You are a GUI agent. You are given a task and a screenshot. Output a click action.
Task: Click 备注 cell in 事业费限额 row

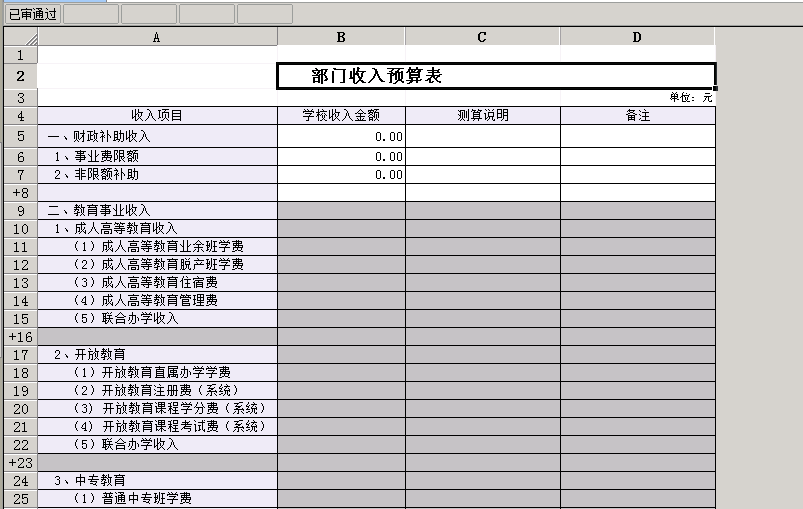637,156
